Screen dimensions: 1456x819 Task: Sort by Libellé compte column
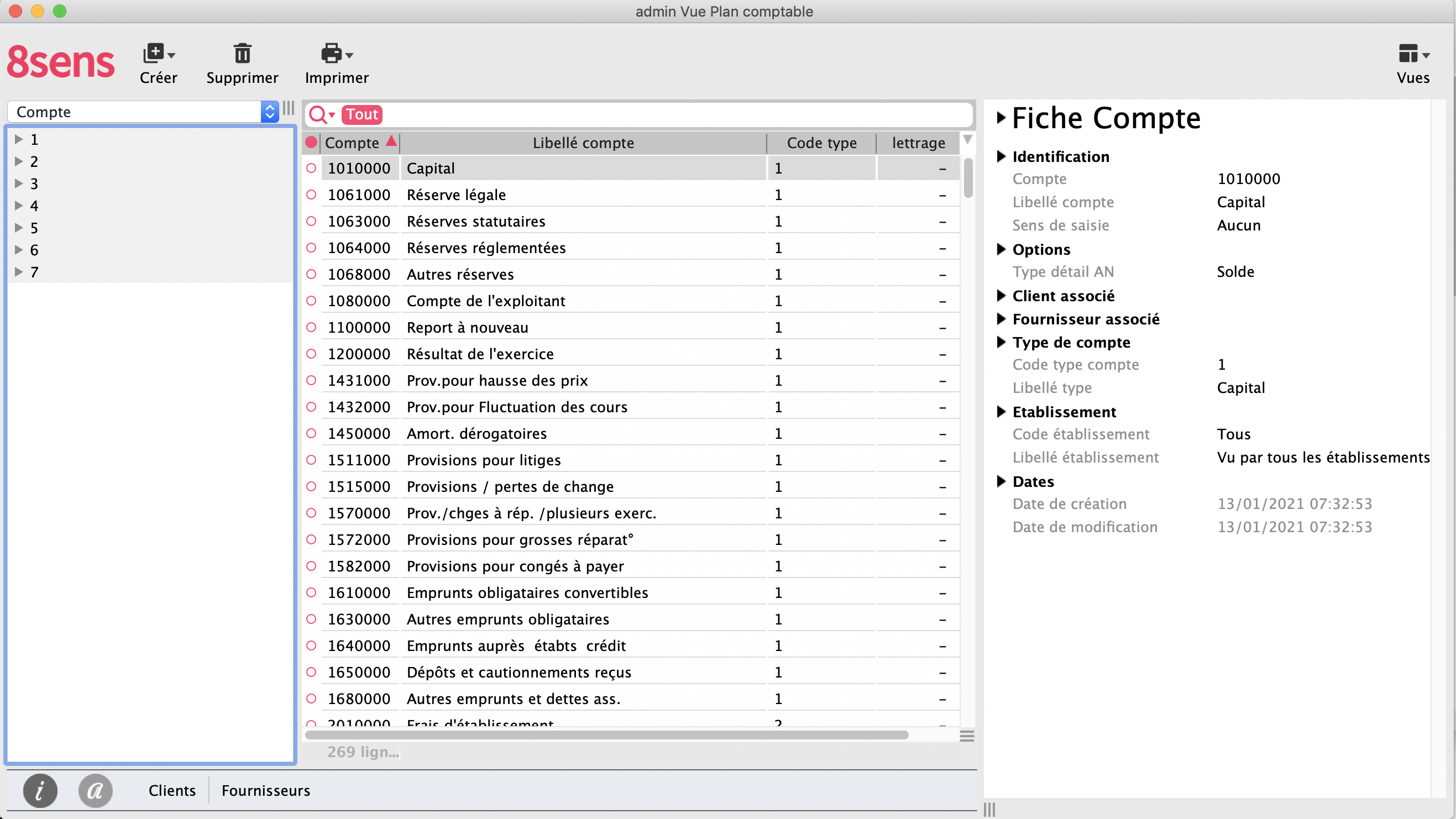click(583, 143)
